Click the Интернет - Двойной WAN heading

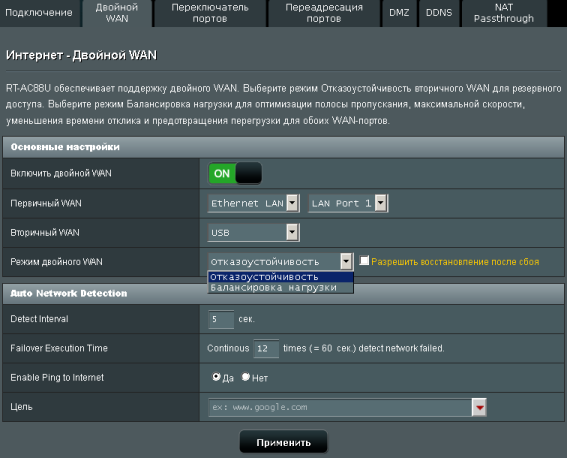coord(81,55)
